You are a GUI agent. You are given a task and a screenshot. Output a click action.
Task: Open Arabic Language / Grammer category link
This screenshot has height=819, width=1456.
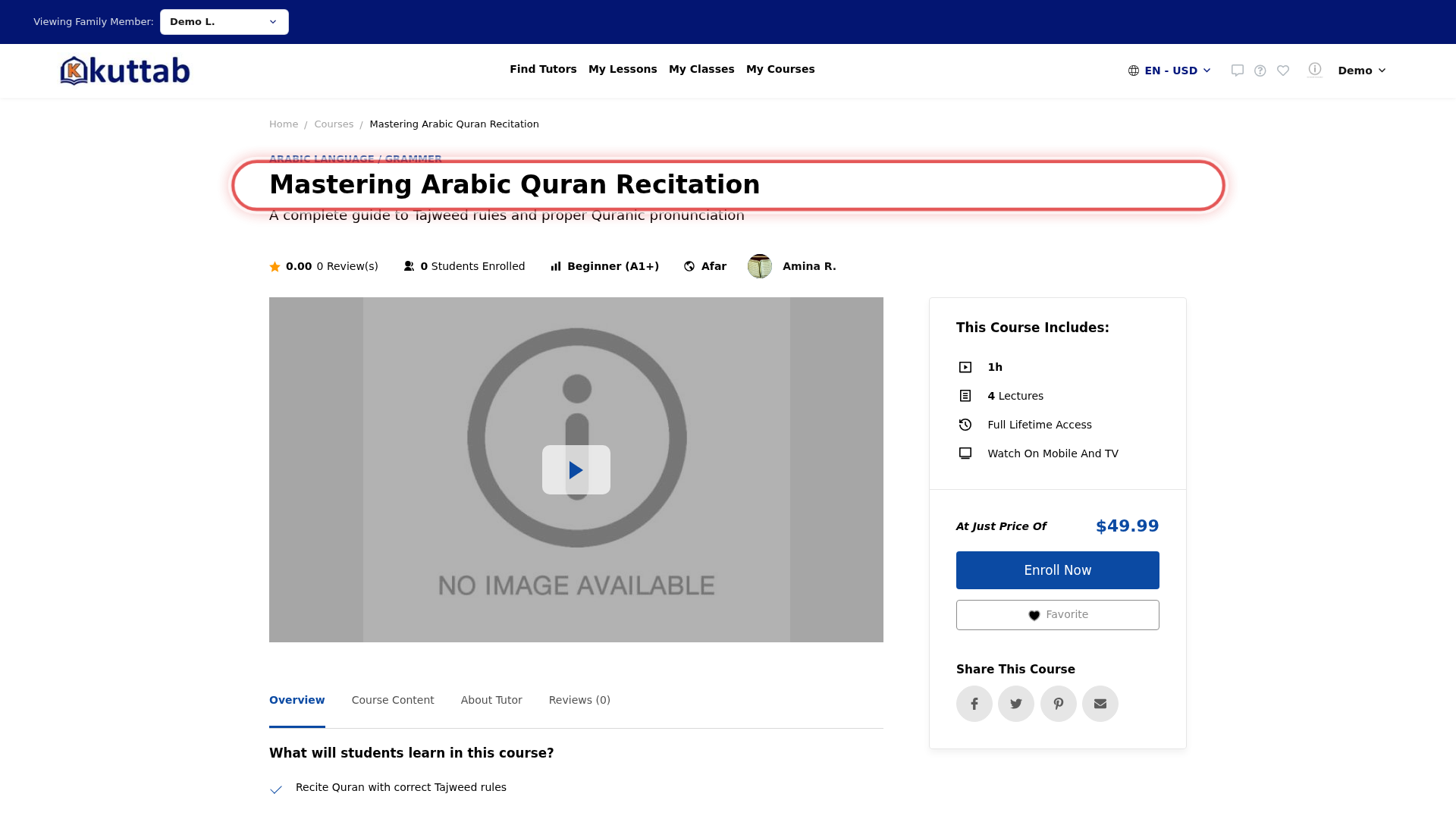[x=356, y=158]
